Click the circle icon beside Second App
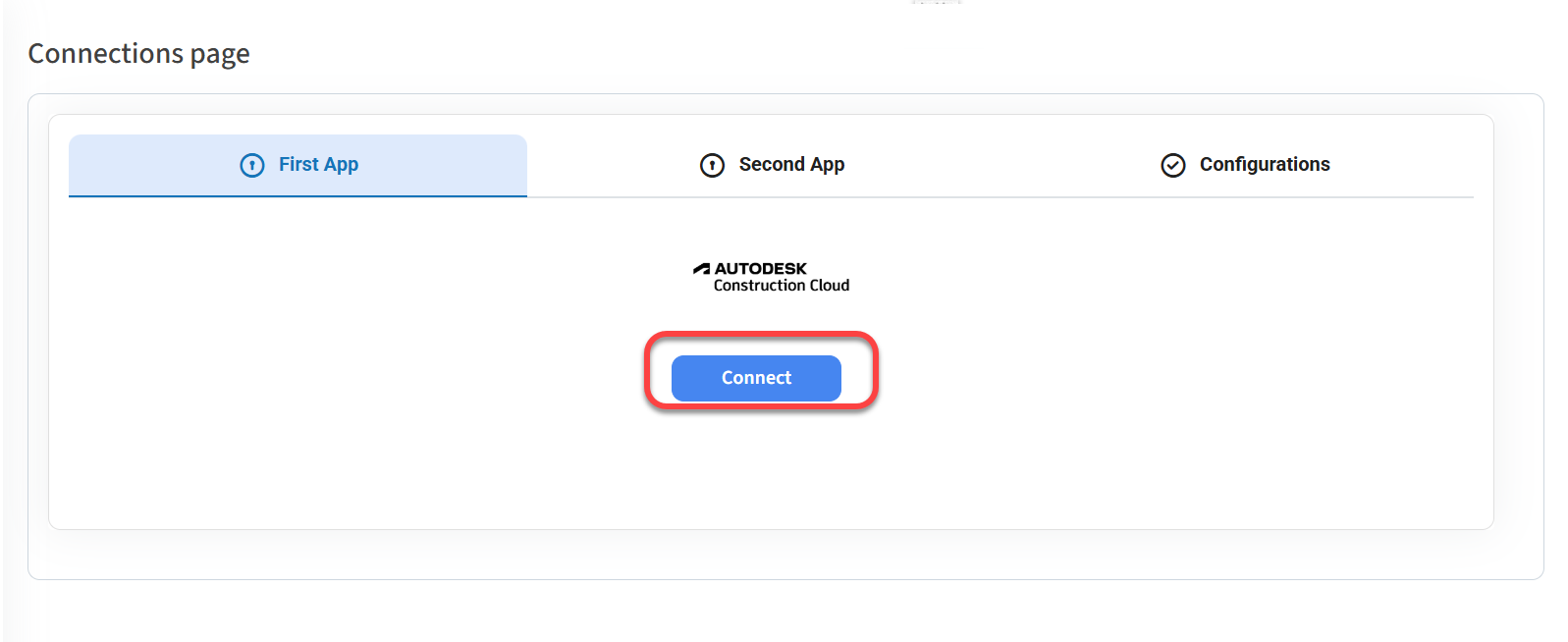Viewport: 1568px width, 642px height. tap(712, 165)
